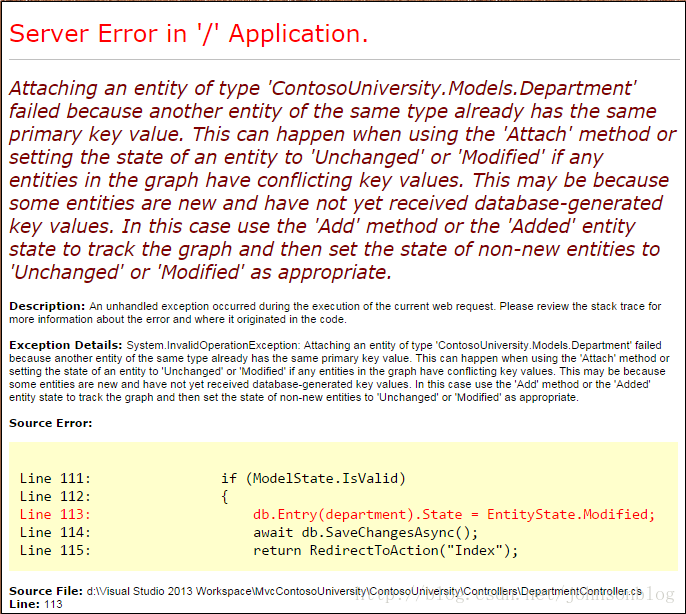The height and width of the screenshot is (614, 686).
Task: Click 'await db.SaveChangesAsync();' code
Action: [x=365, y=533]
